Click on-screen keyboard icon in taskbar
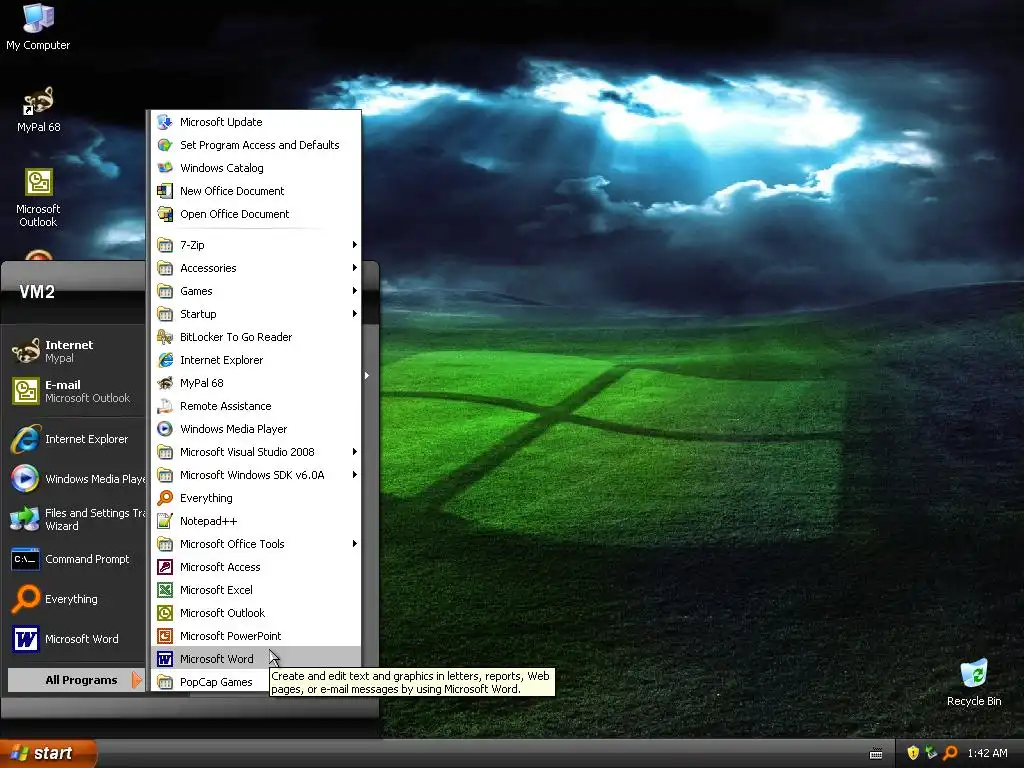This screenshot has height=768, width=1024. click(876, 754)
